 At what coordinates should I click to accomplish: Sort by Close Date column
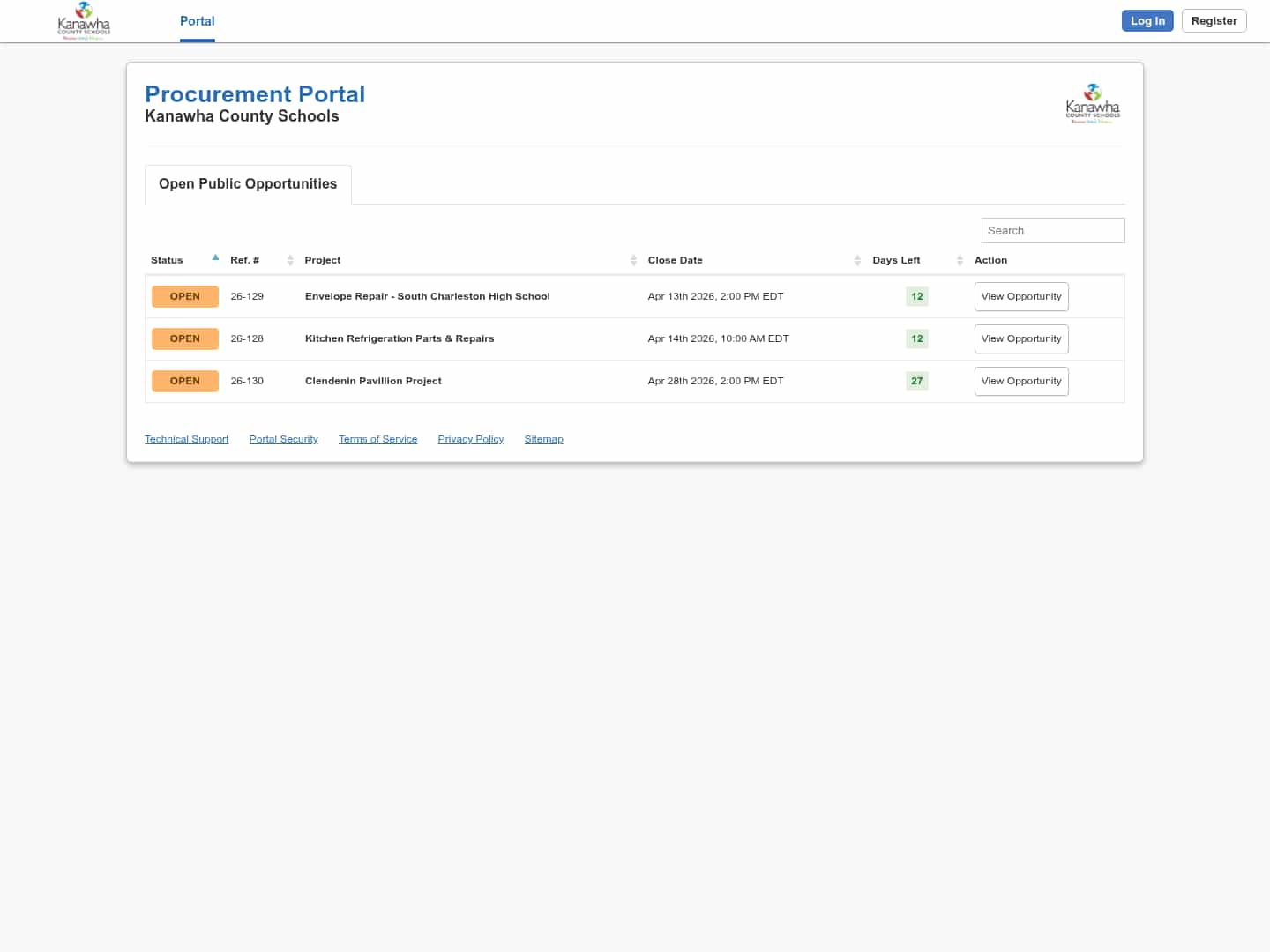pos(676,260)
